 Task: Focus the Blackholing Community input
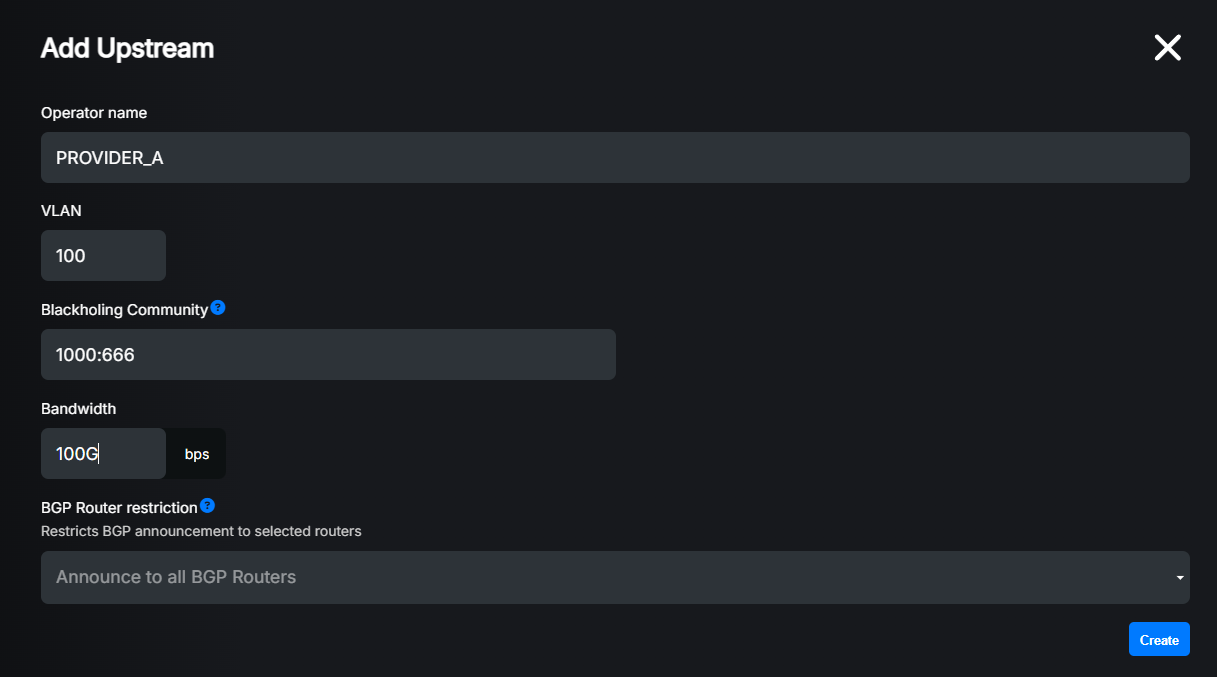pos(328,354)
